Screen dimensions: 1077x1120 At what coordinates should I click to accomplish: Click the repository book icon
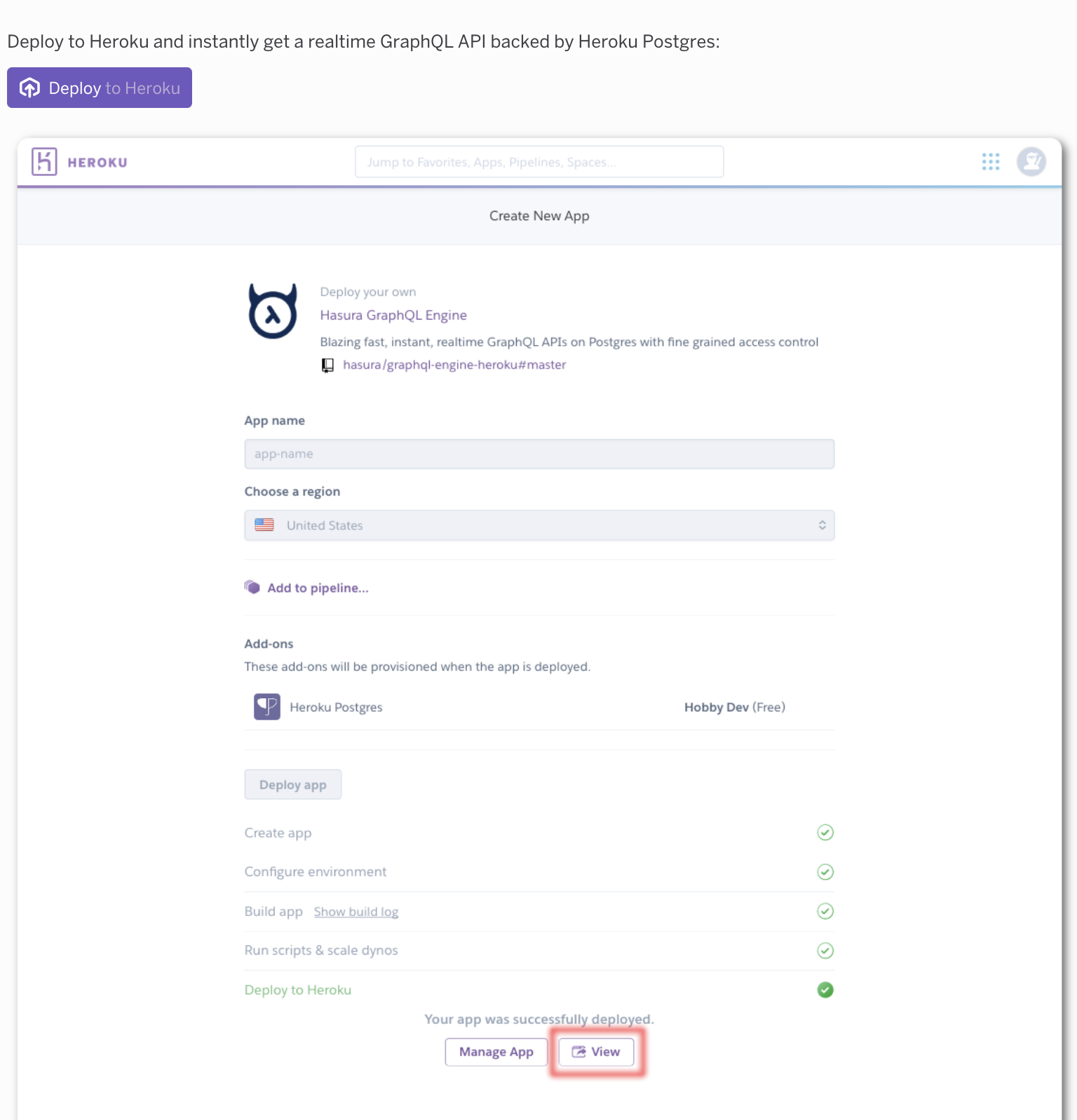coord(327,365)
